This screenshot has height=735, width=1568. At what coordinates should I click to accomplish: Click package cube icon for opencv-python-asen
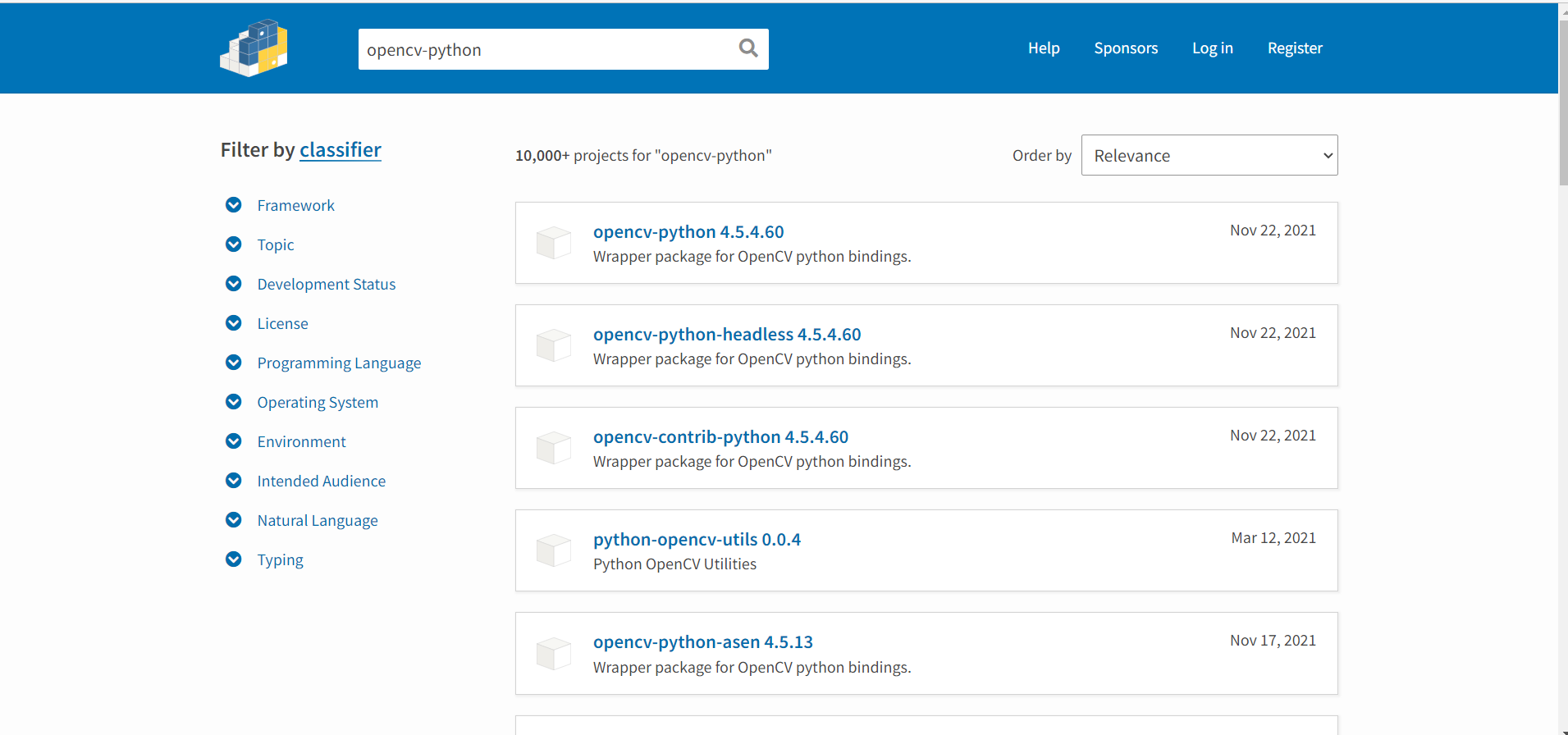554,654
